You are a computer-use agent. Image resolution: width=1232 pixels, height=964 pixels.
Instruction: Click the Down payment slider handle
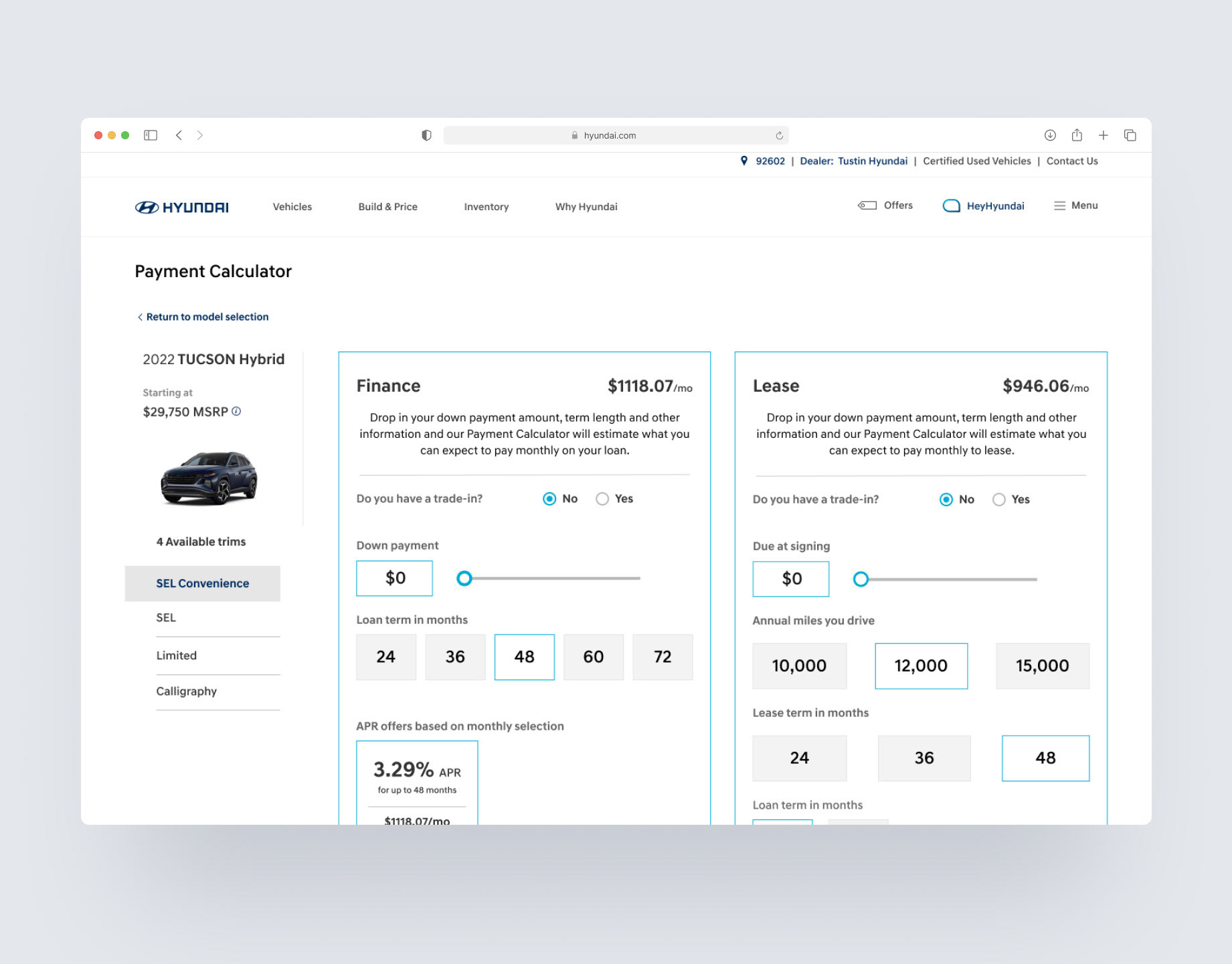click(464, 578)
